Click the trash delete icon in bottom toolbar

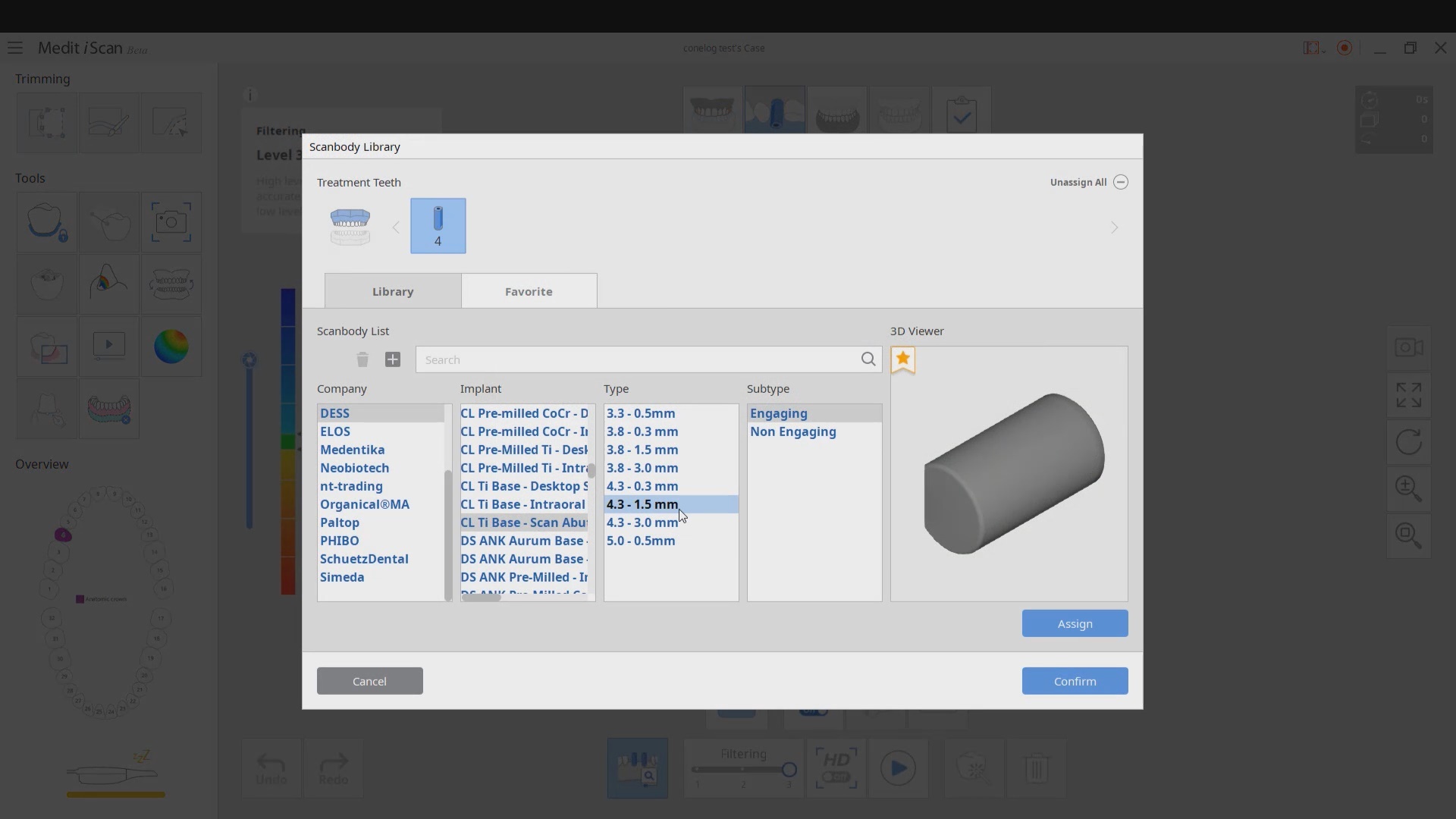coord(1036,769)
